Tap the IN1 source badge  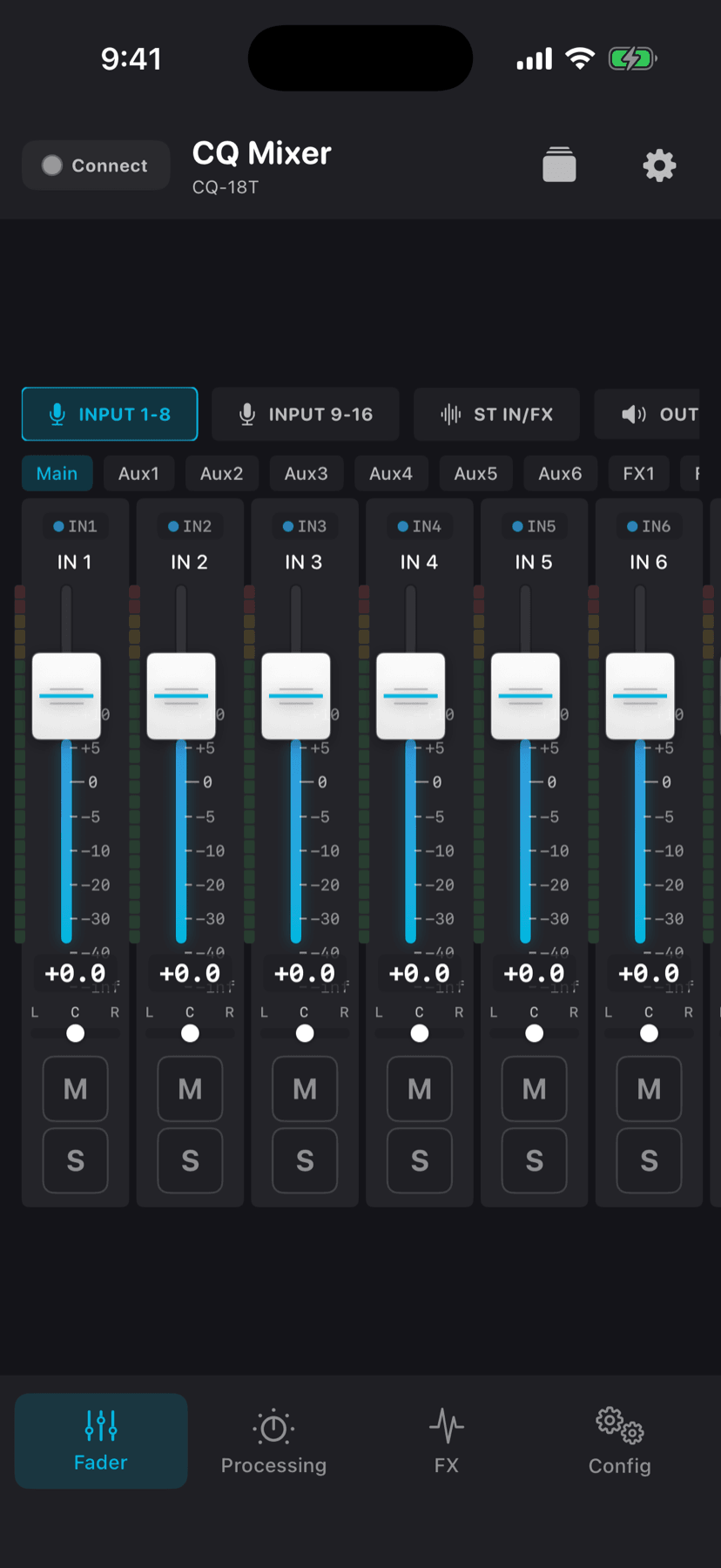[75, 526]
